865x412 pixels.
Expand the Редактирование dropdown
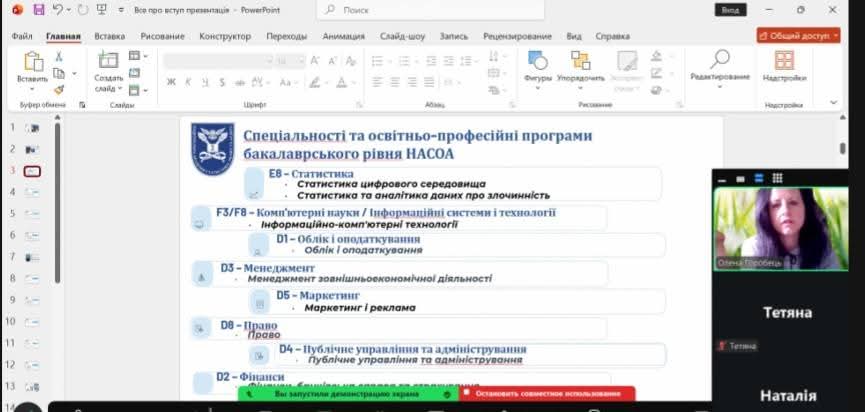coord(719,87)
